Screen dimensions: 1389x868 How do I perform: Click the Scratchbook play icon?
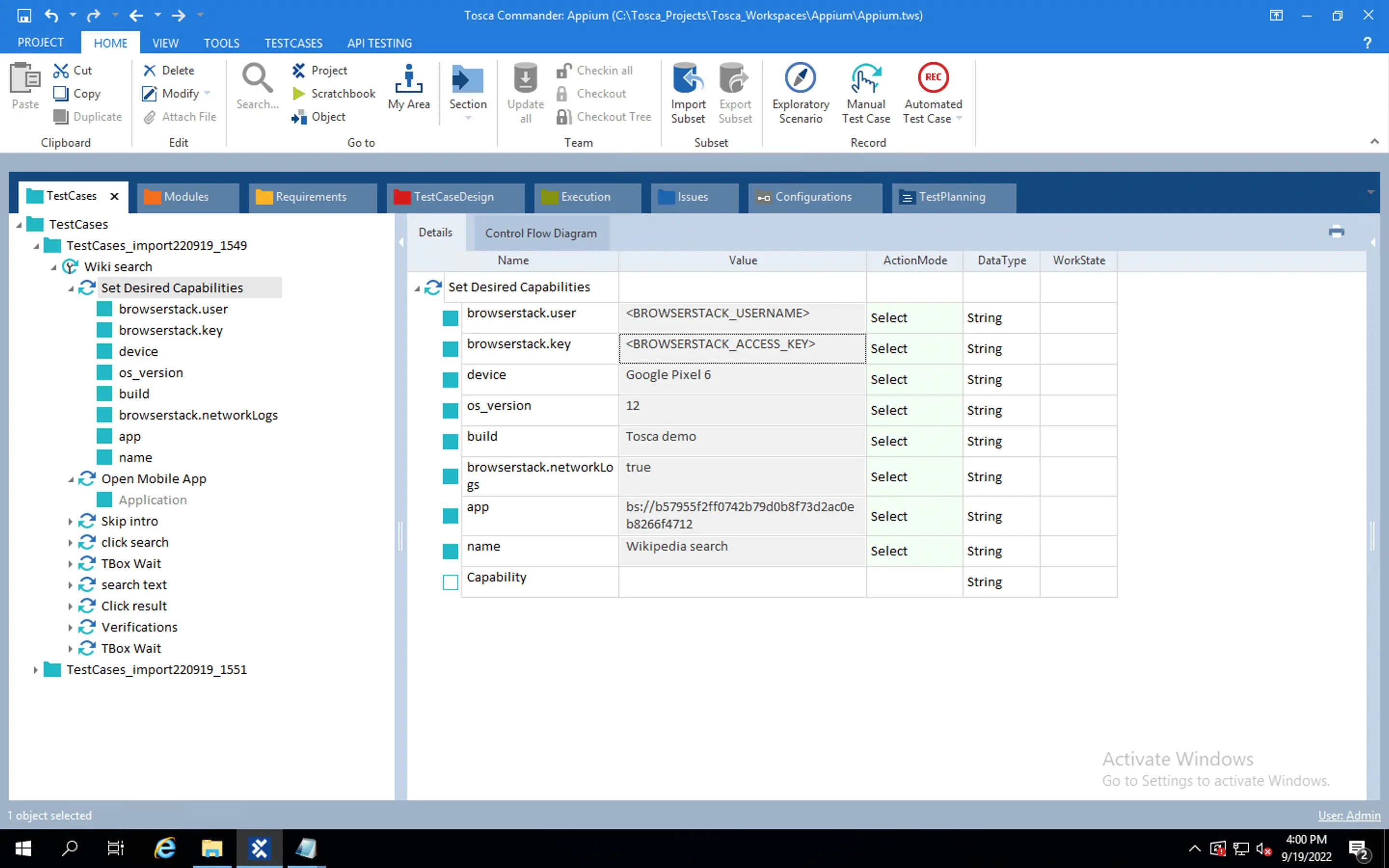coord(299,94)
